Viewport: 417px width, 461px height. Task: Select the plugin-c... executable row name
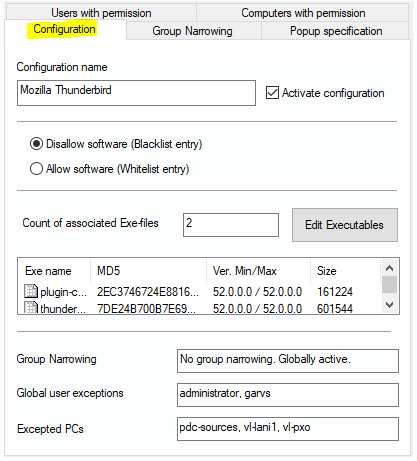[x=63, y=292]
